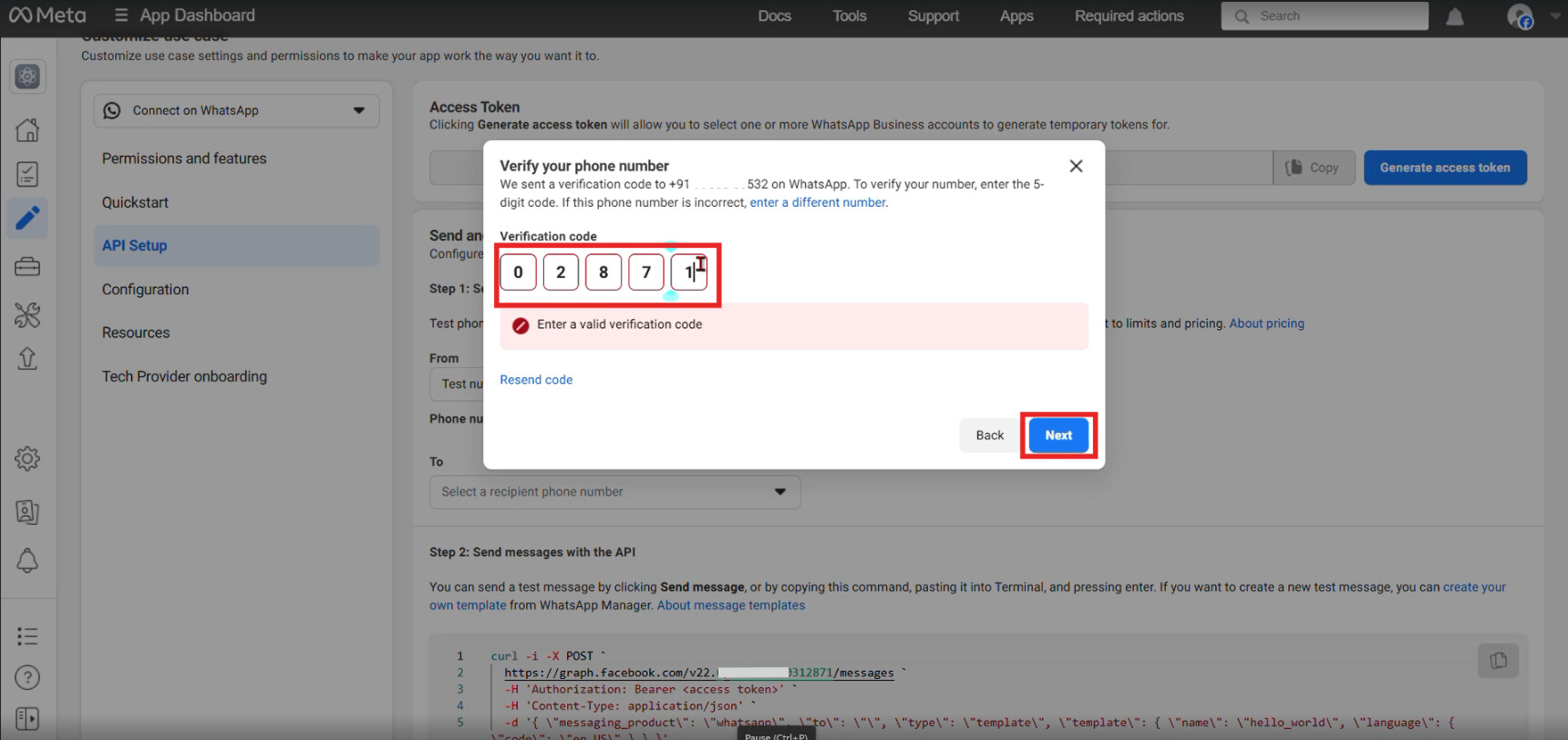Click the enter a different number link
The image size is (1568, 740).
click(x=818, y=202)
